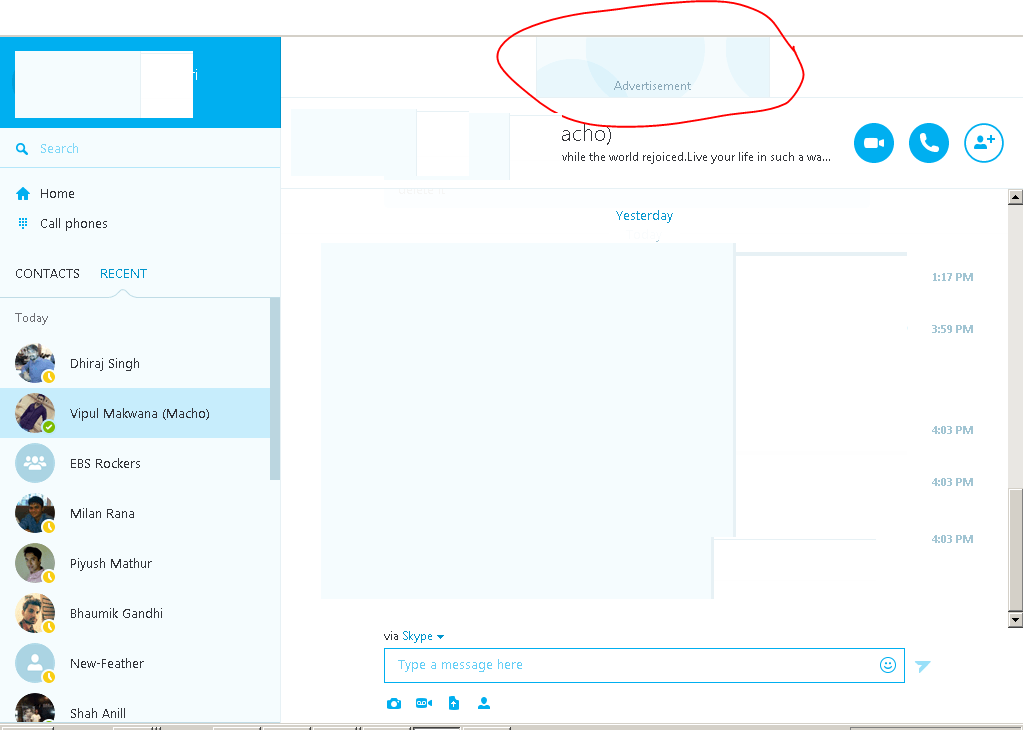Click Milan Rana's avatar
The height and width of the screenshot is (730, 1023).
click(35, 513)
